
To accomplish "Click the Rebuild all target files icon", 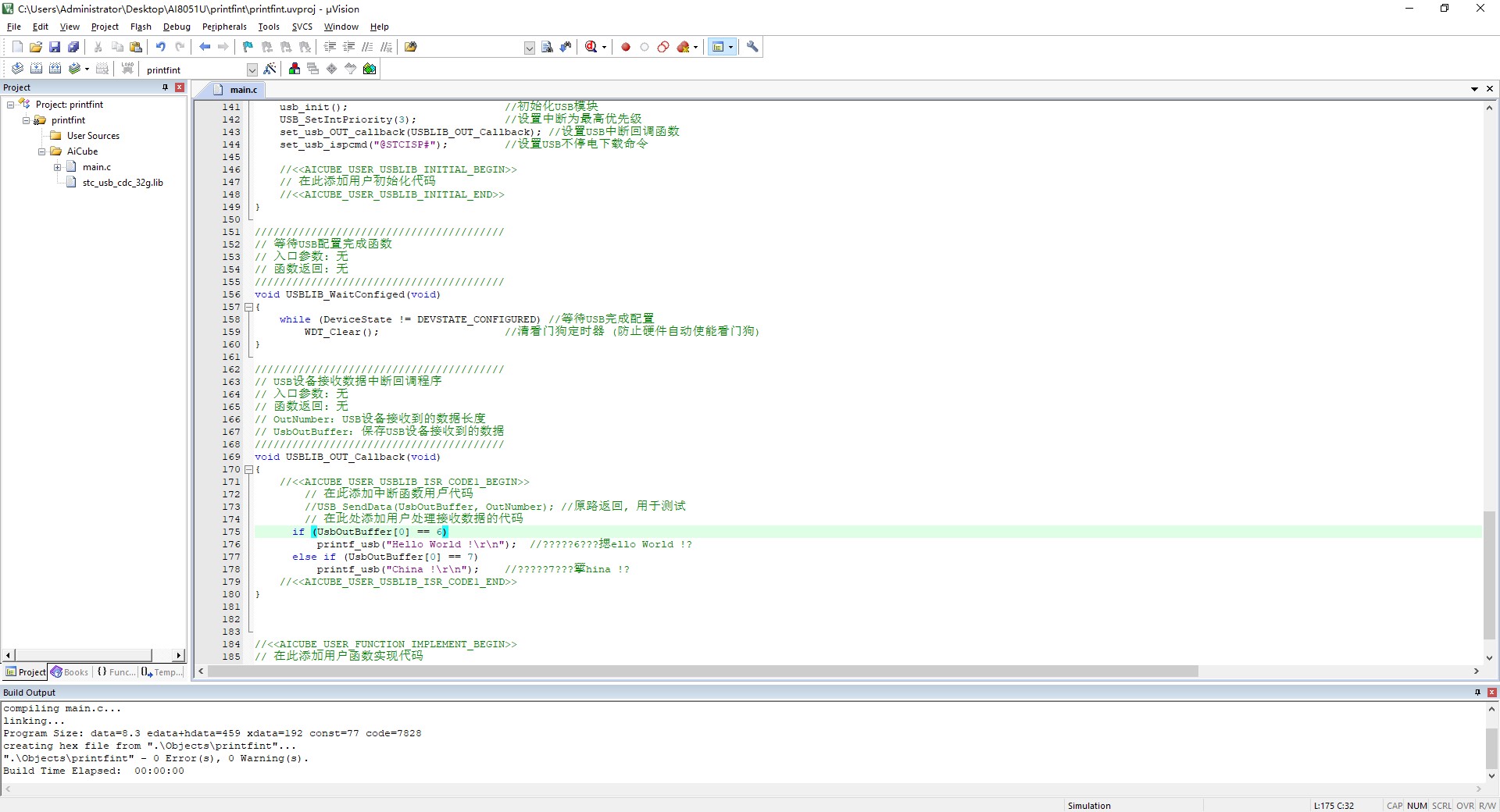I will [x=55, y=69].
